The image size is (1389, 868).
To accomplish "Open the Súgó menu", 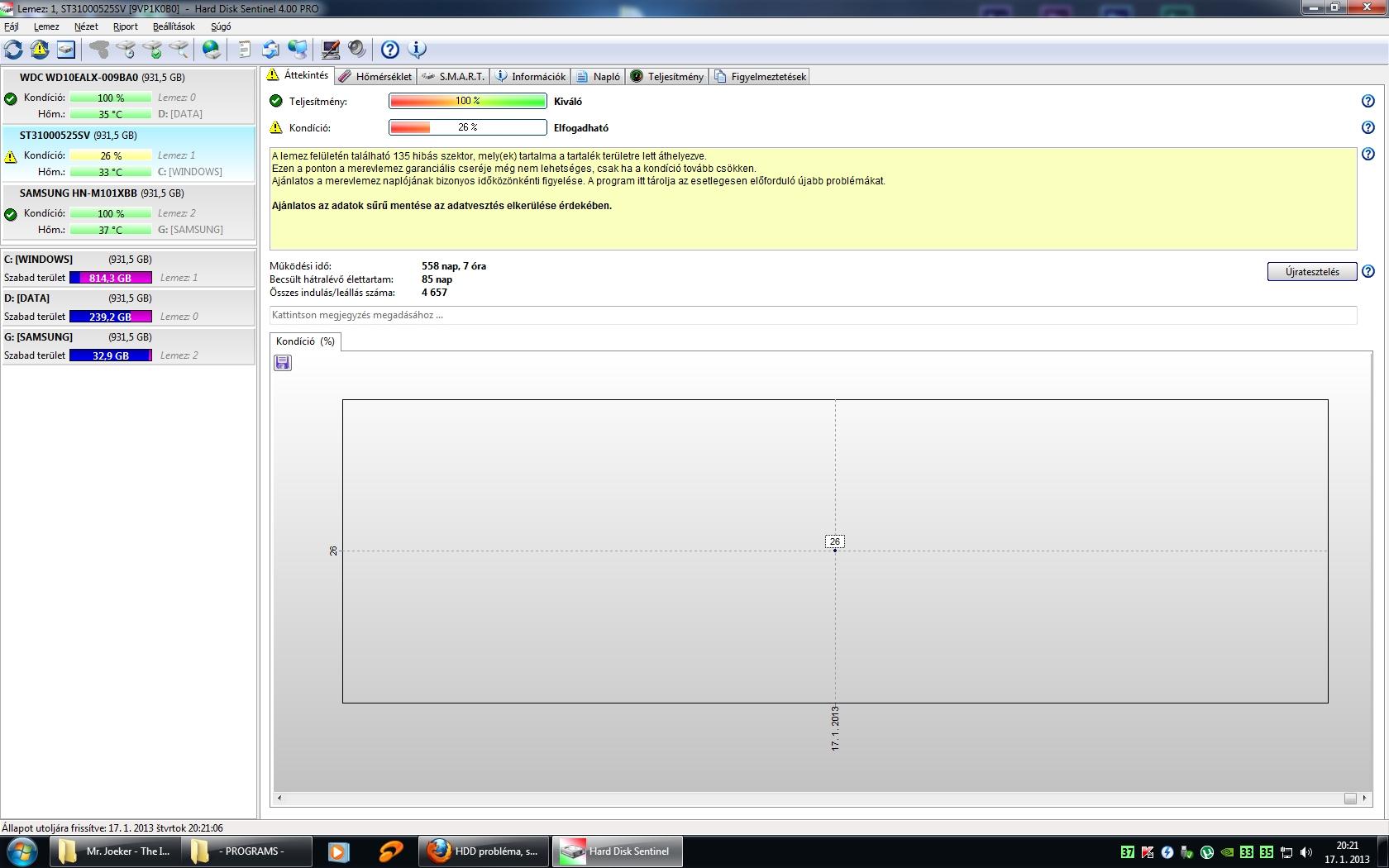I will 221,26.
